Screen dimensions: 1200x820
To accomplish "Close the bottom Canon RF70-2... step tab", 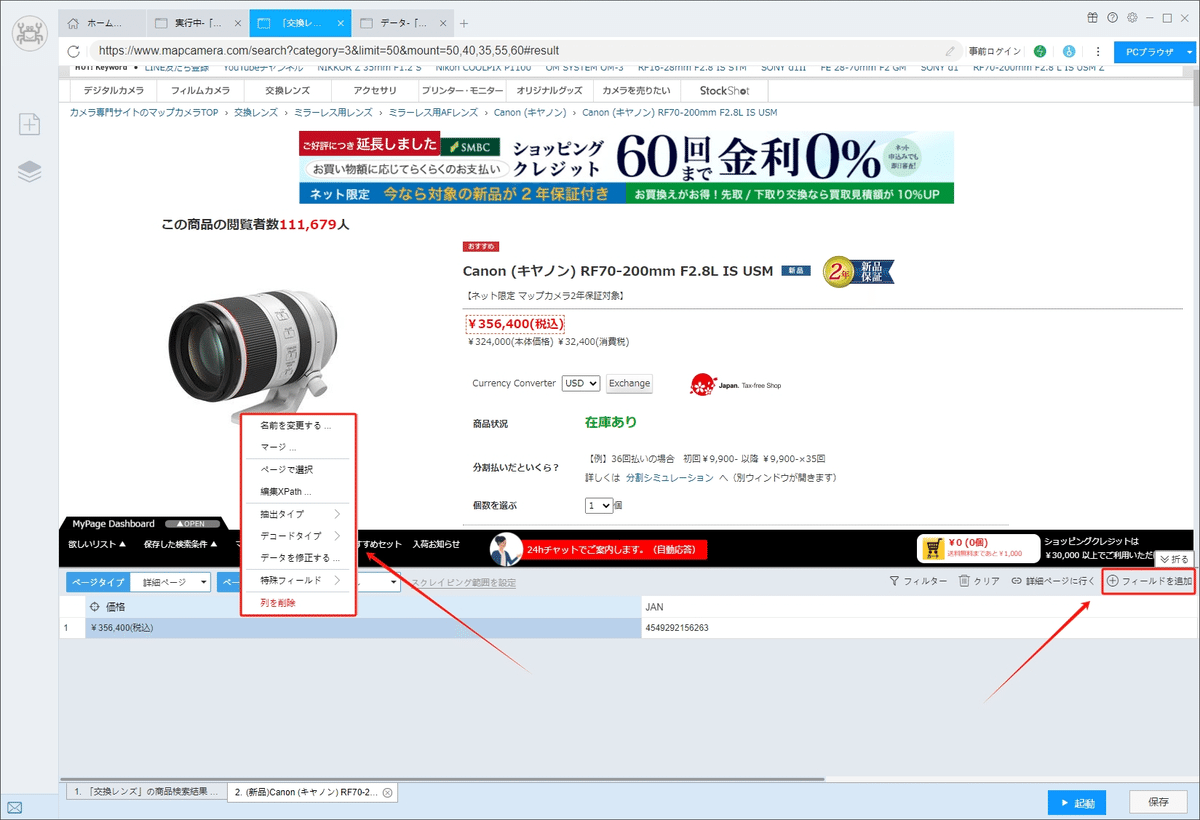I will pyautogui.click(x=387, y=792).
